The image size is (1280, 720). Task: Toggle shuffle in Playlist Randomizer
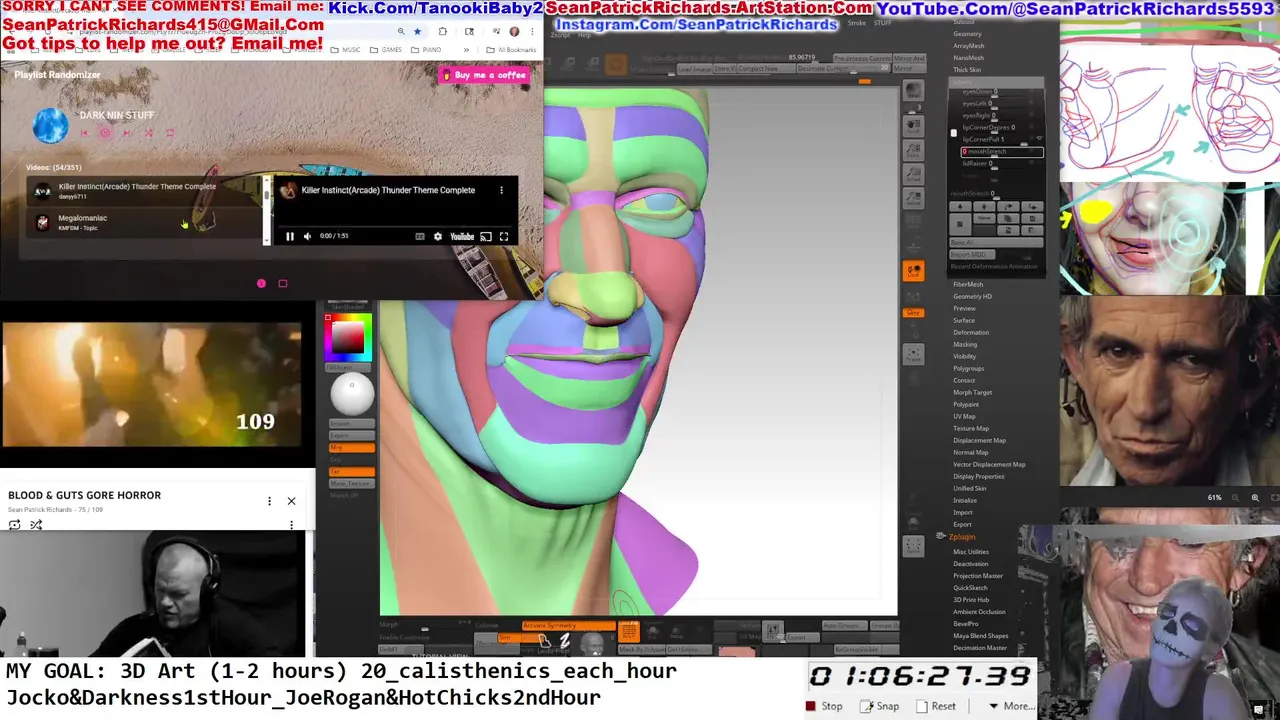149,133
